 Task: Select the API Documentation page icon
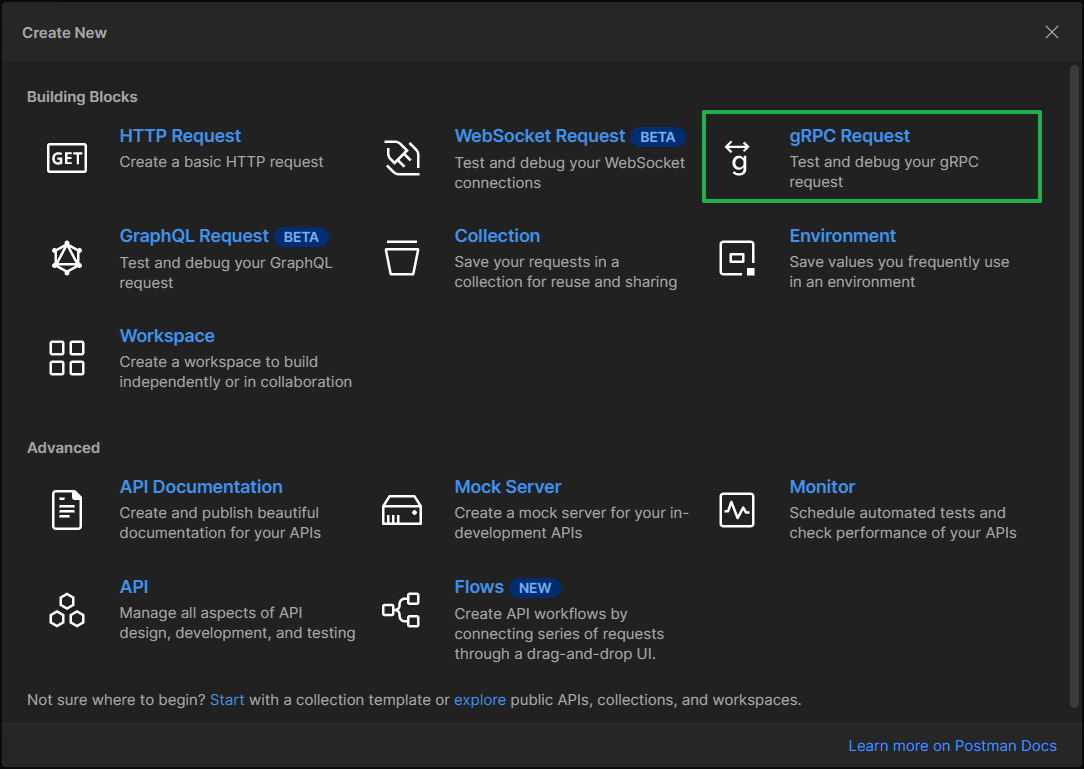67,509
